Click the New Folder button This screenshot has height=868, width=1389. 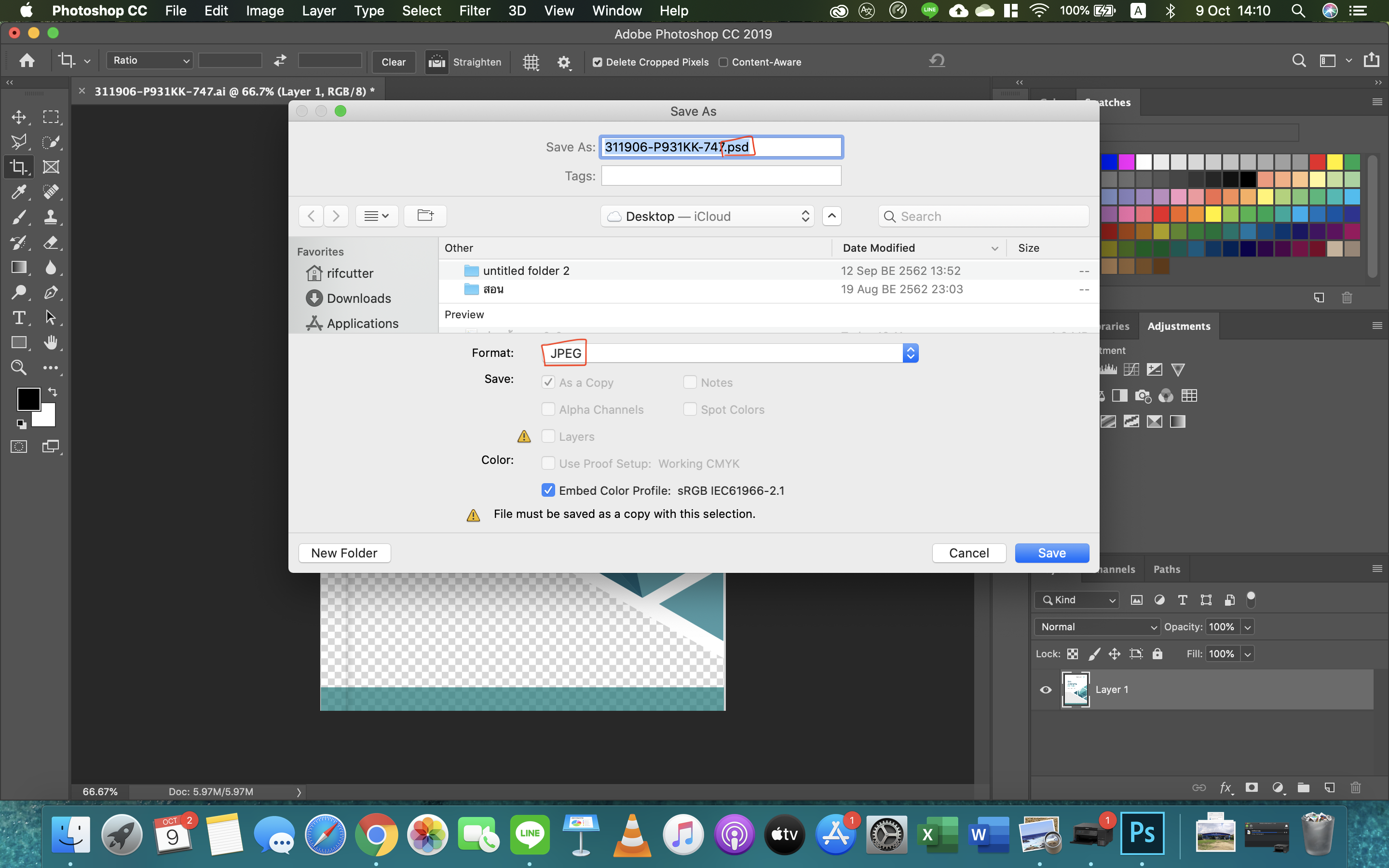pyautogui.click(x=344, y=552)
